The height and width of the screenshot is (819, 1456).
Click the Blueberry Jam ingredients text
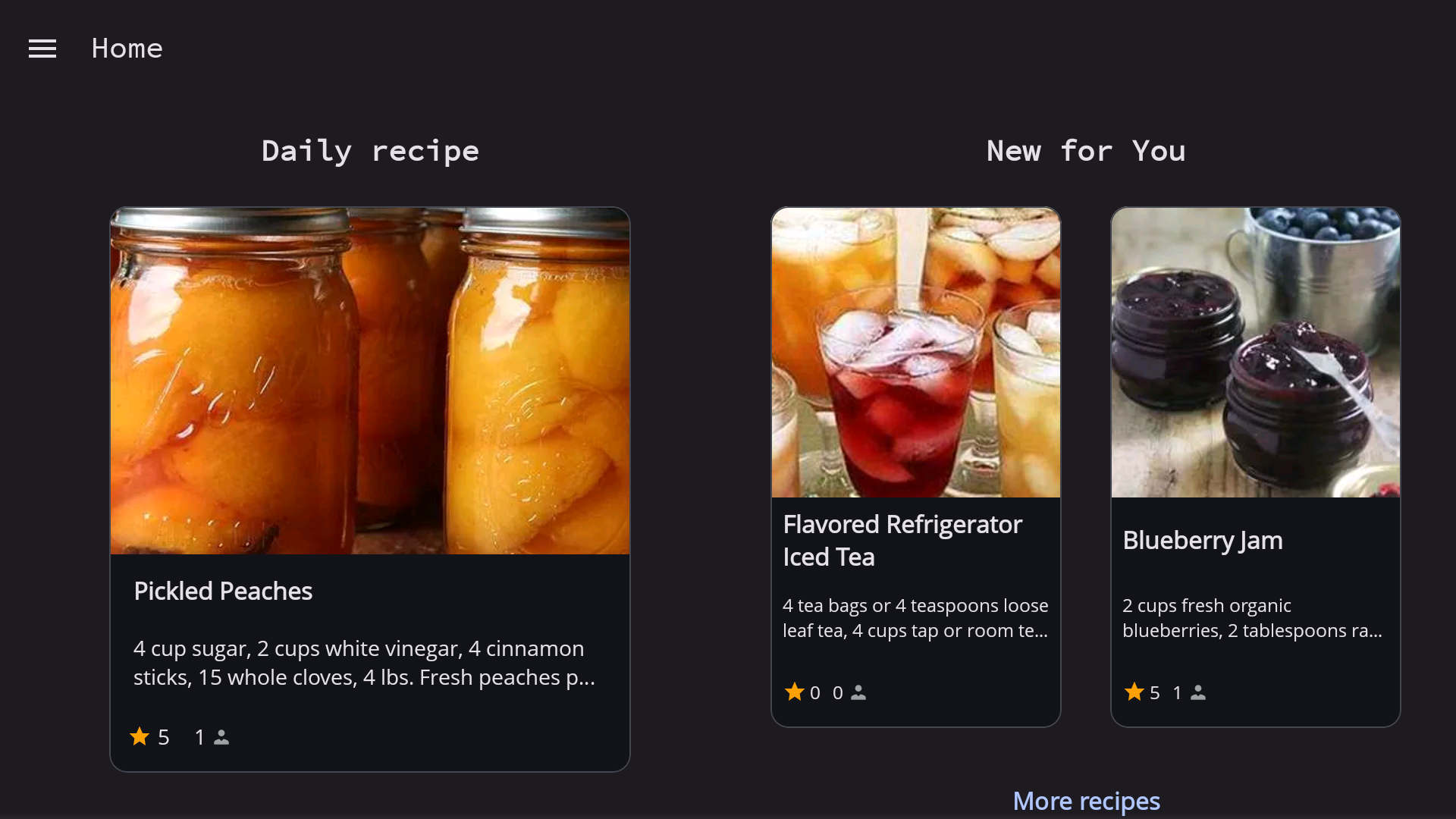[x=1252, y=618]
